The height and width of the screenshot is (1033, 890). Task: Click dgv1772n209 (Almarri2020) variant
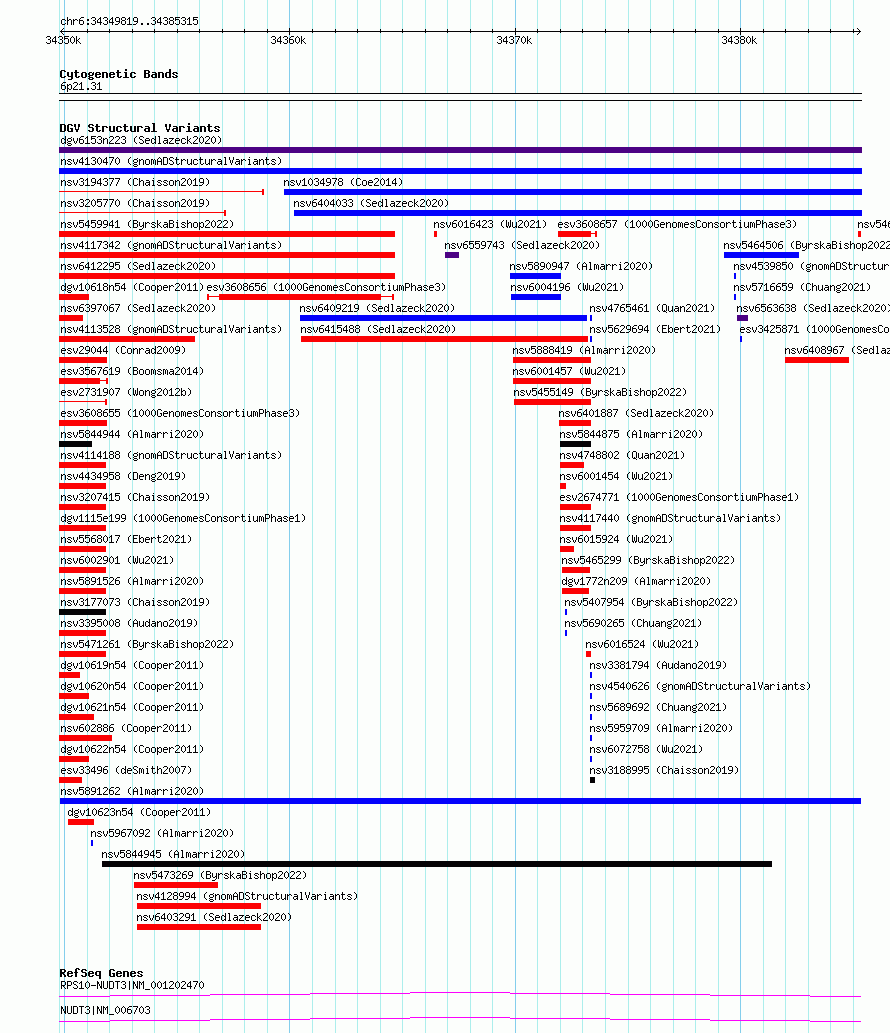tap(636, 583)
